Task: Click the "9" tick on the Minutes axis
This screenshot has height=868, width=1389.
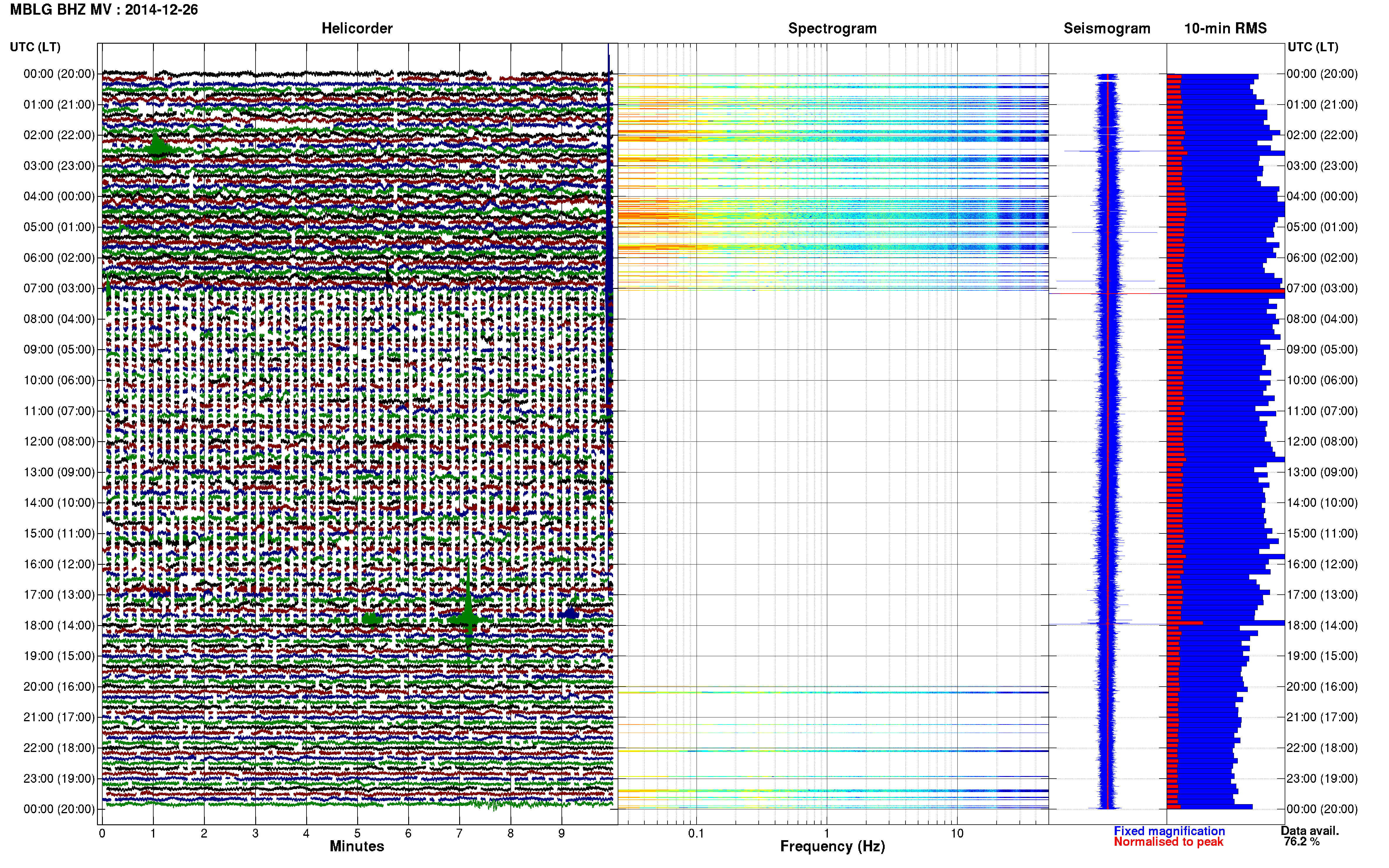Action: pyautogui.click(x=561, y=833)
